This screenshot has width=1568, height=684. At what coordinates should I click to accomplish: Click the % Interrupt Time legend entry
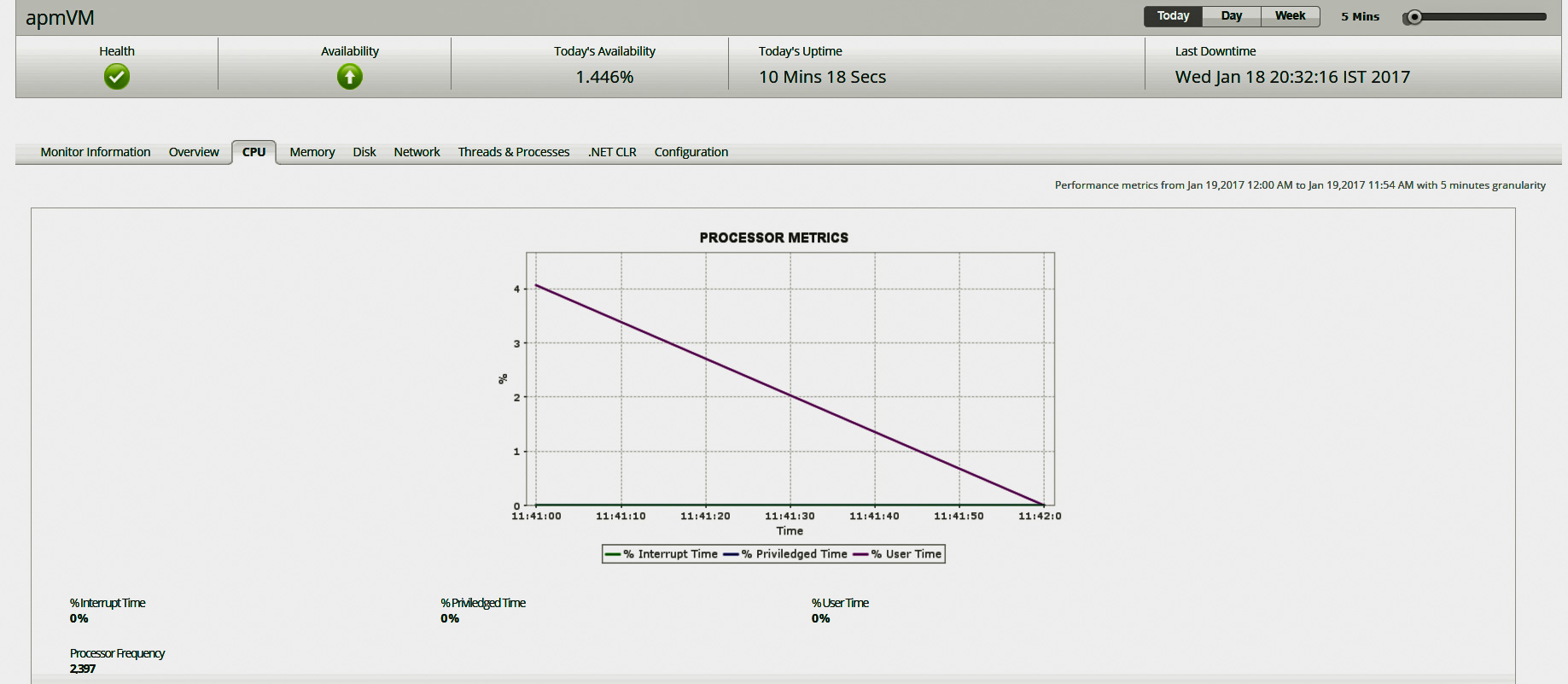662,554
